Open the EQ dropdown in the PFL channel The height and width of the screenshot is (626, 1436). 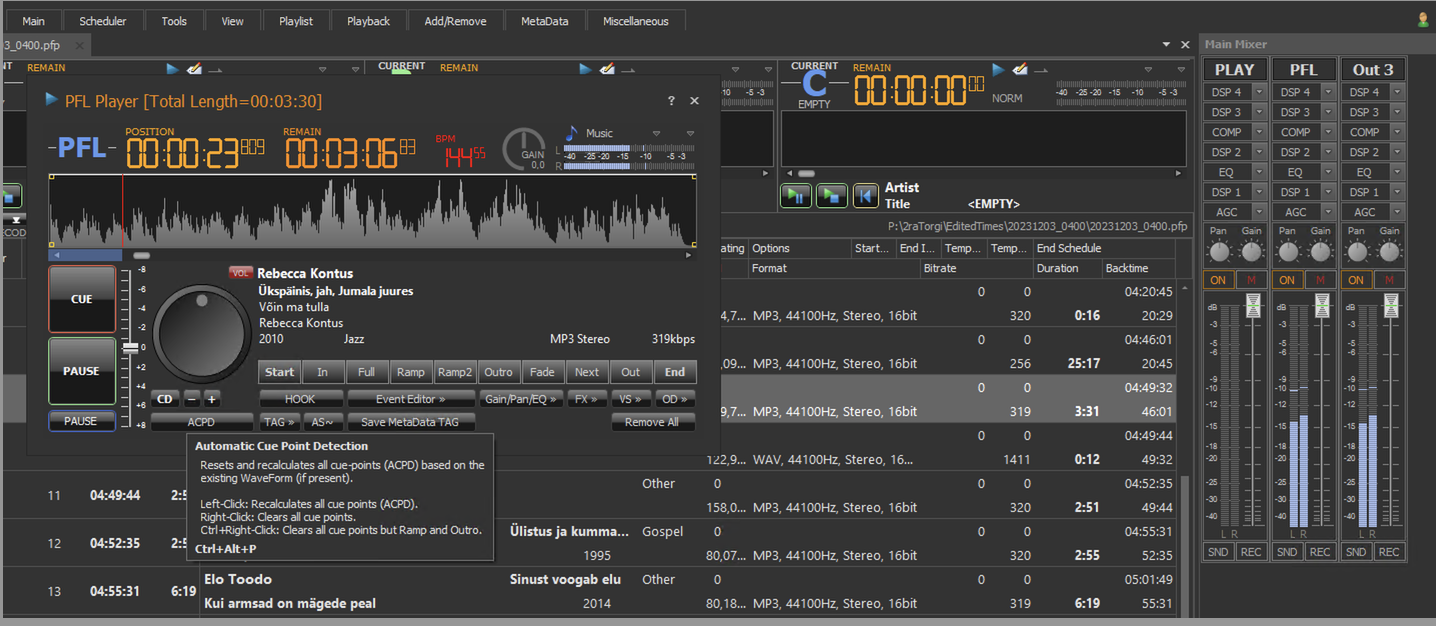(x=1328, y=172)
